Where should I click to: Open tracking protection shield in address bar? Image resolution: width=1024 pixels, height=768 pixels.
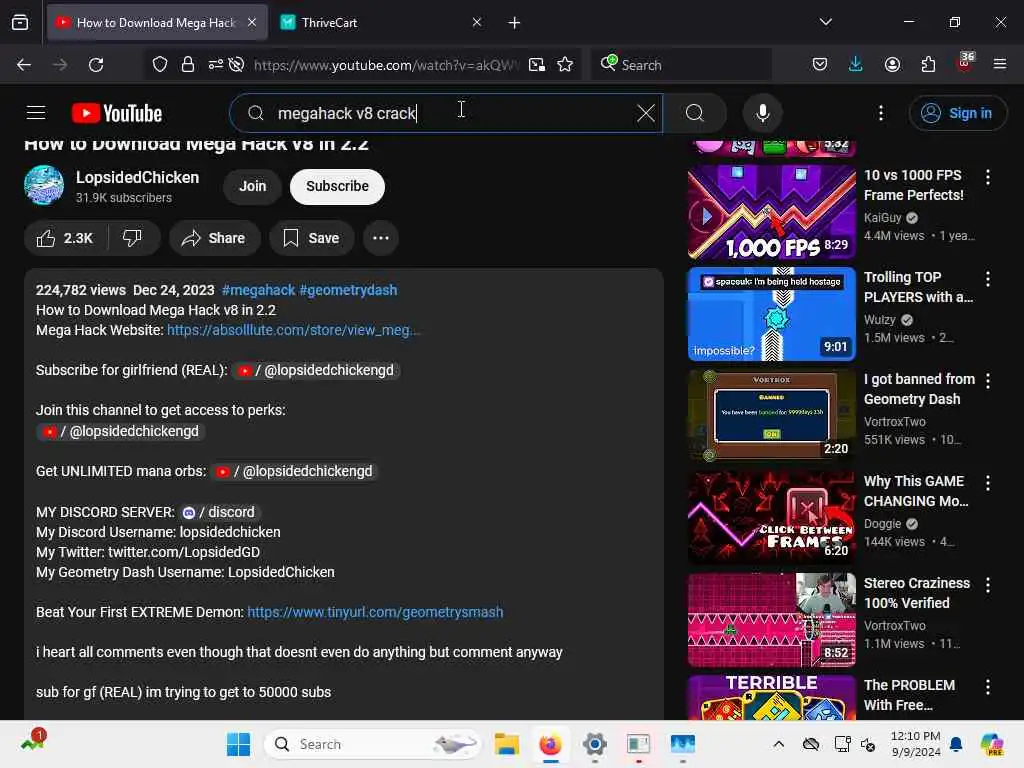[x=159, y=65]
